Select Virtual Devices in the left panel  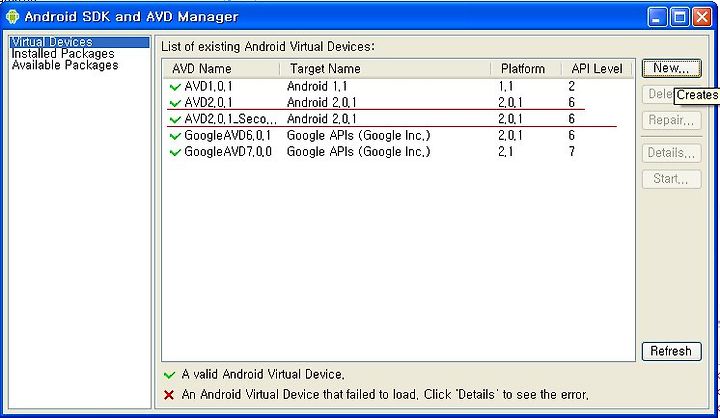(x=79, y=42)
